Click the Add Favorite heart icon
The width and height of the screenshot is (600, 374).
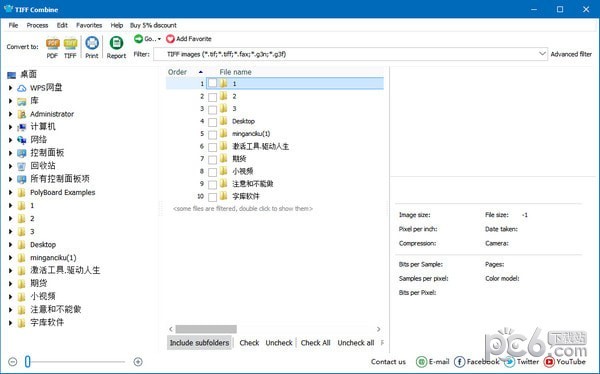(170, 39)
